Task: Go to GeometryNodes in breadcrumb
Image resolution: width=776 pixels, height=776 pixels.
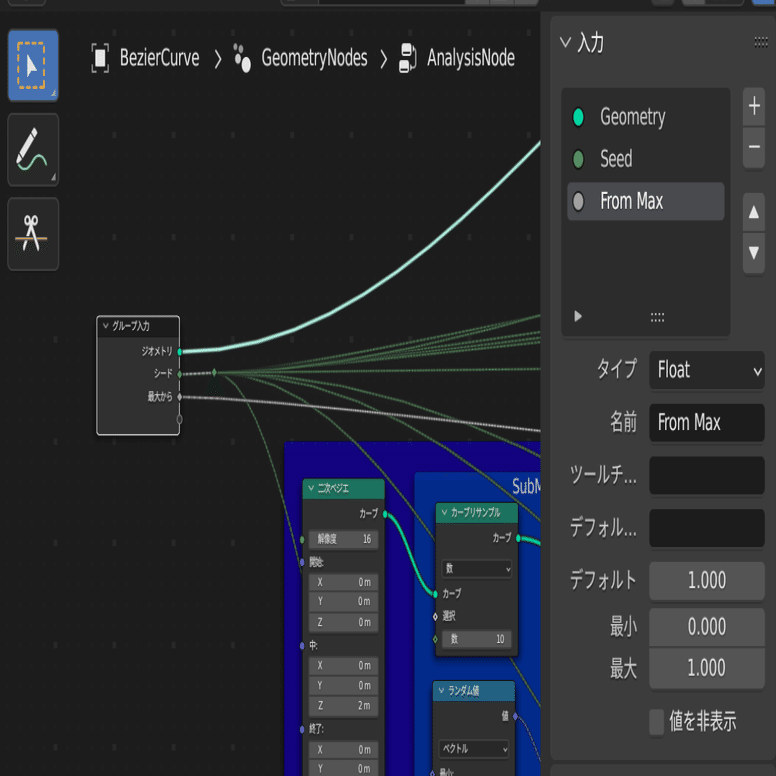Action: coord(314,58)
